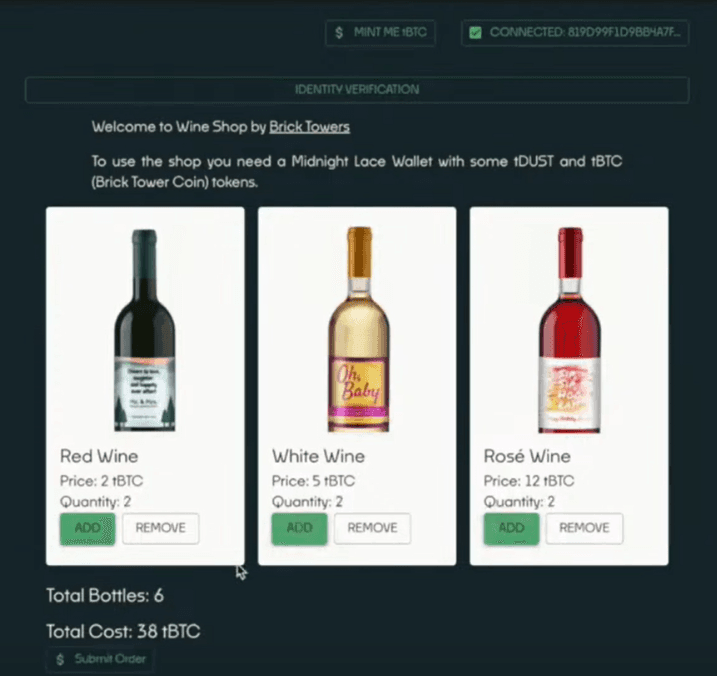Image resolution: width=717 pixels, height=677 pixels.
Task: Click the Total Cost 38 tBTC text
Action: coord(123,631)
